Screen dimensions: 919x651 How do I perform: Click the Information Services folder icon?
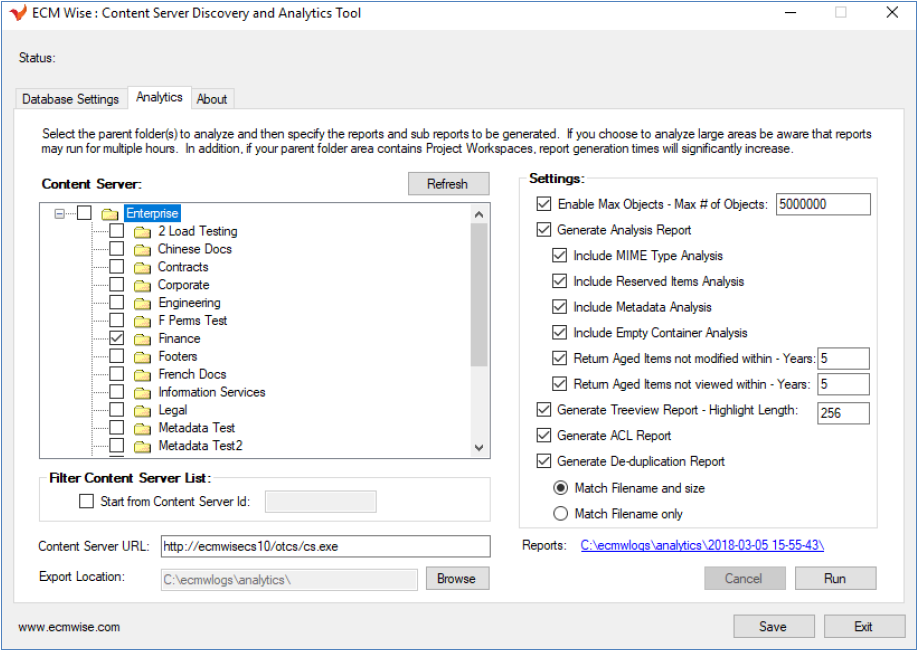(142, 393)
